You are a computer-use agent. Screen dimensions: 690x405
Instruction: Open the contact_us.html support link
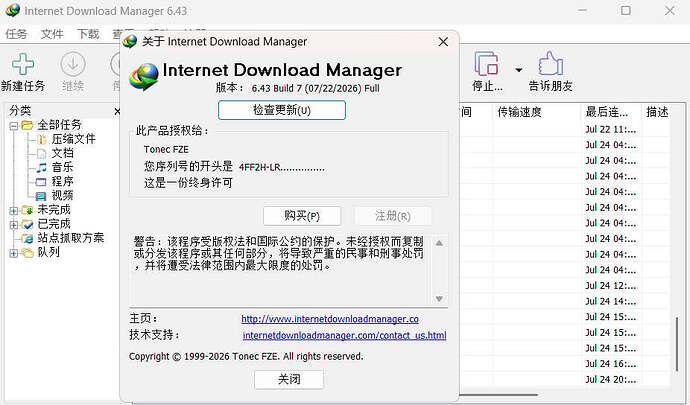(345, 335)
